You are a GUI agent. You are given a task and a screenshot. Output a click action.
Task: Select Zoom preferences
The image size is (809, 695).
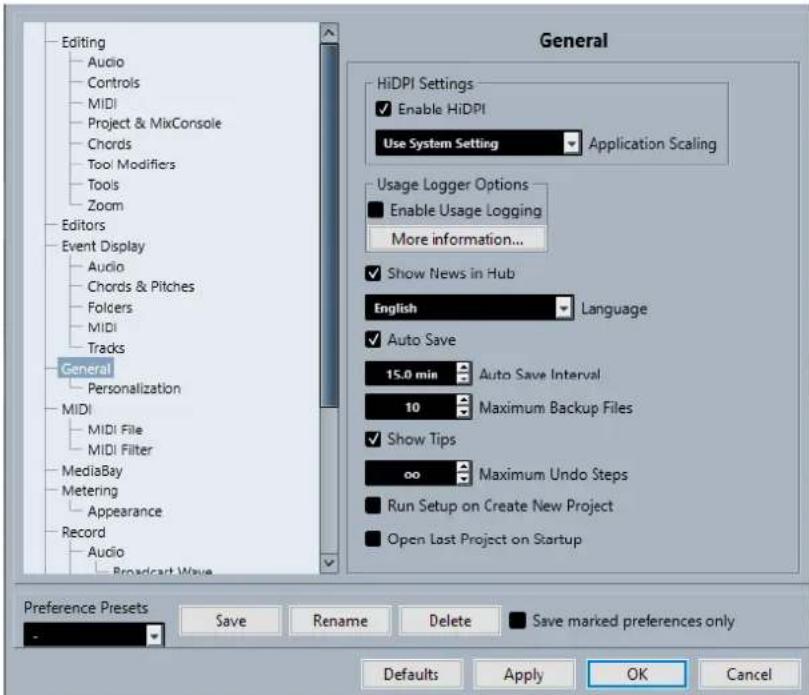[105, 205]
